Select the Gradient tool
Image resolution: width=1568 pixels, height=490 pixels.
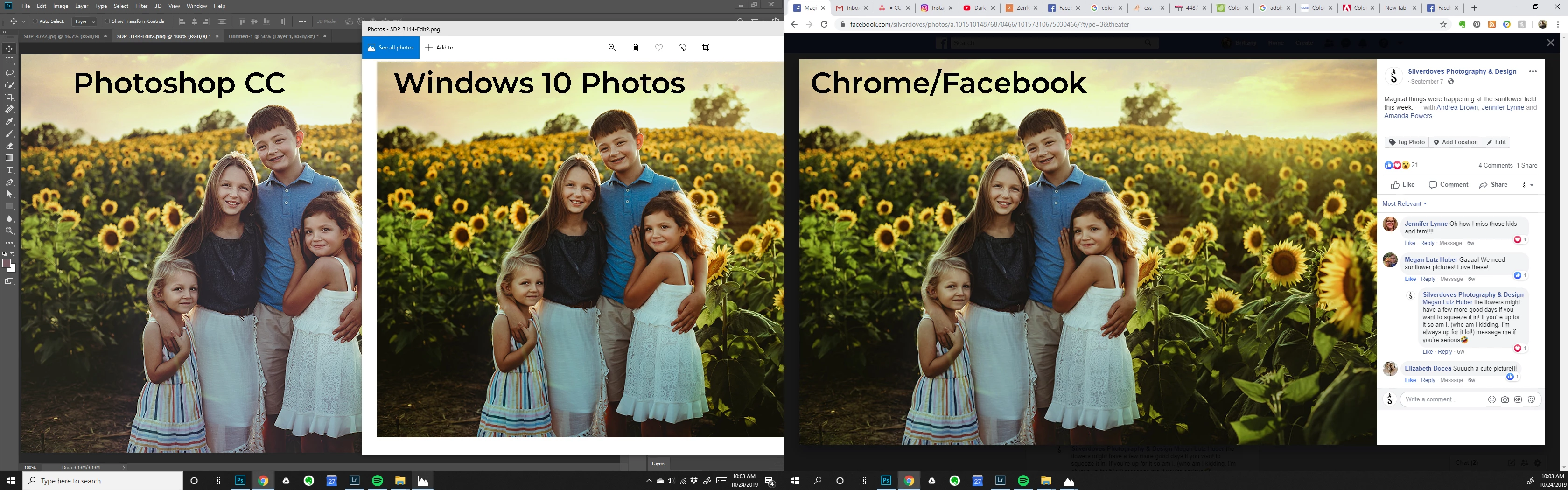[x=9, y=158]
